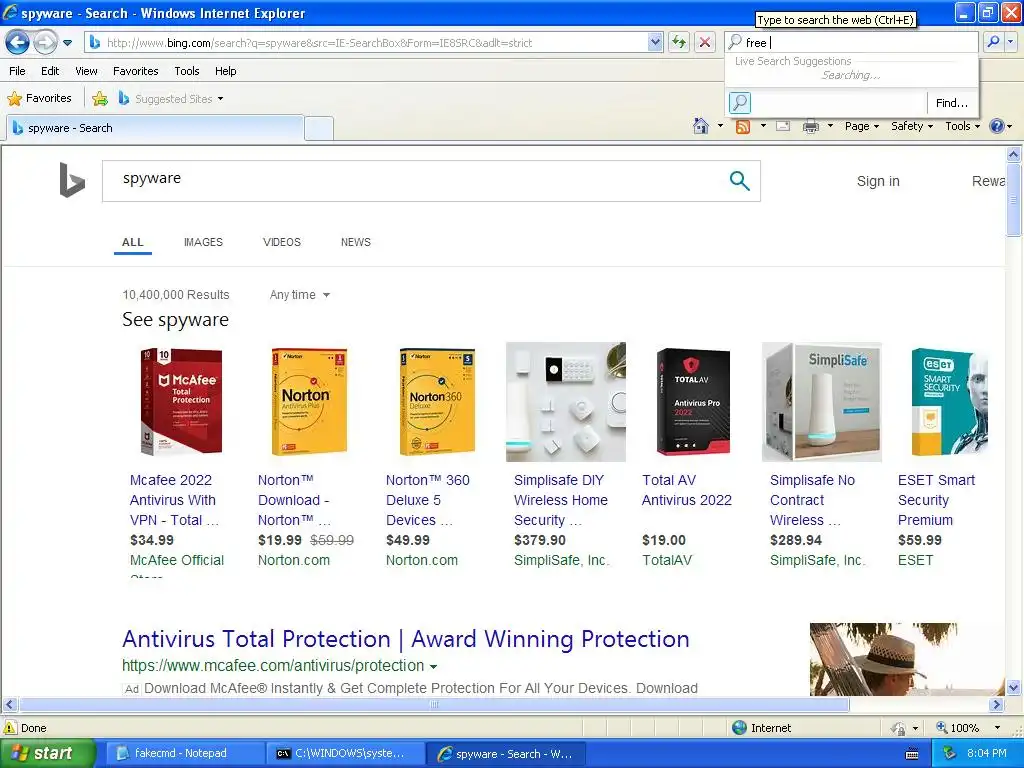Click the toolbar search box containing 'free'
This screenshot has width=1024, height=768.
pos(852,42)
